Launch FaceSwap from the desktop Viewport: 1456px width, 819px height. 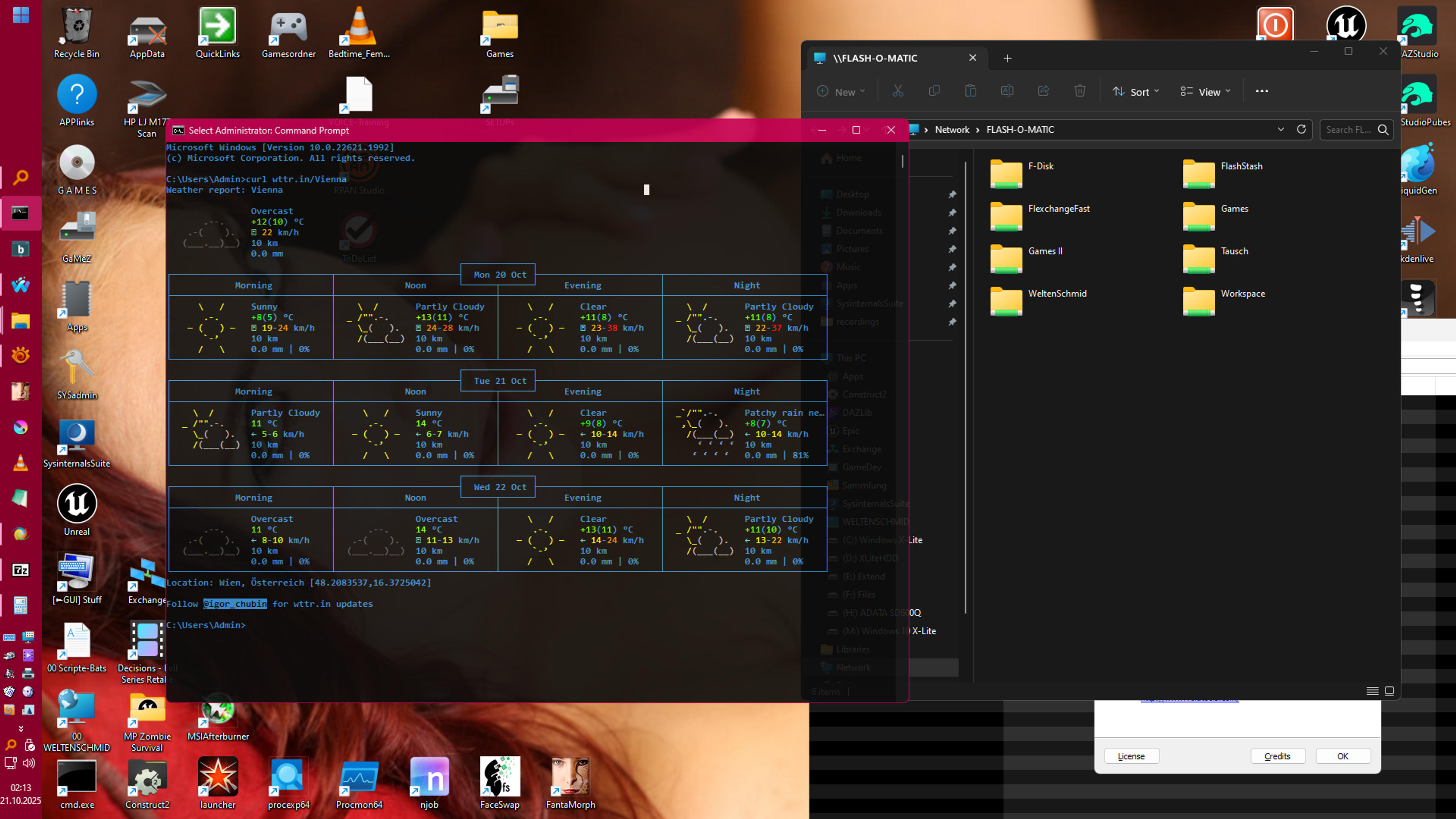point(500,784)
